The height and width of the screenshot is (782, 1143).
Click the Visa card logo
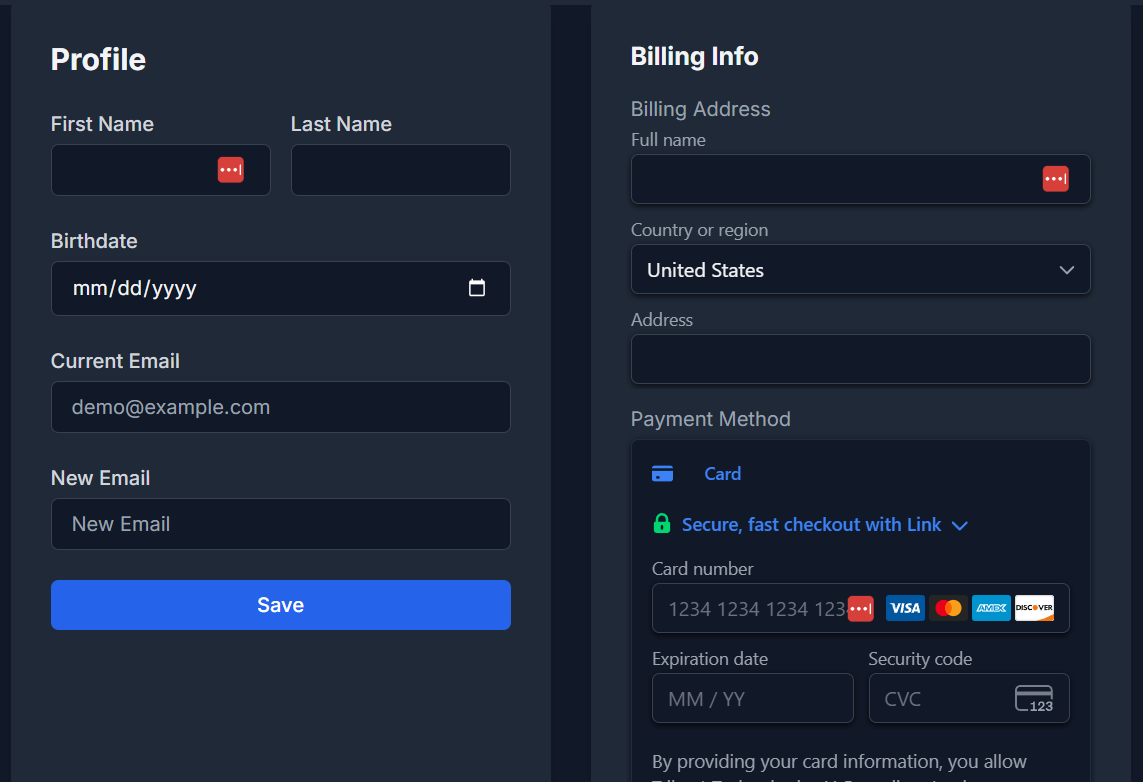905,608
